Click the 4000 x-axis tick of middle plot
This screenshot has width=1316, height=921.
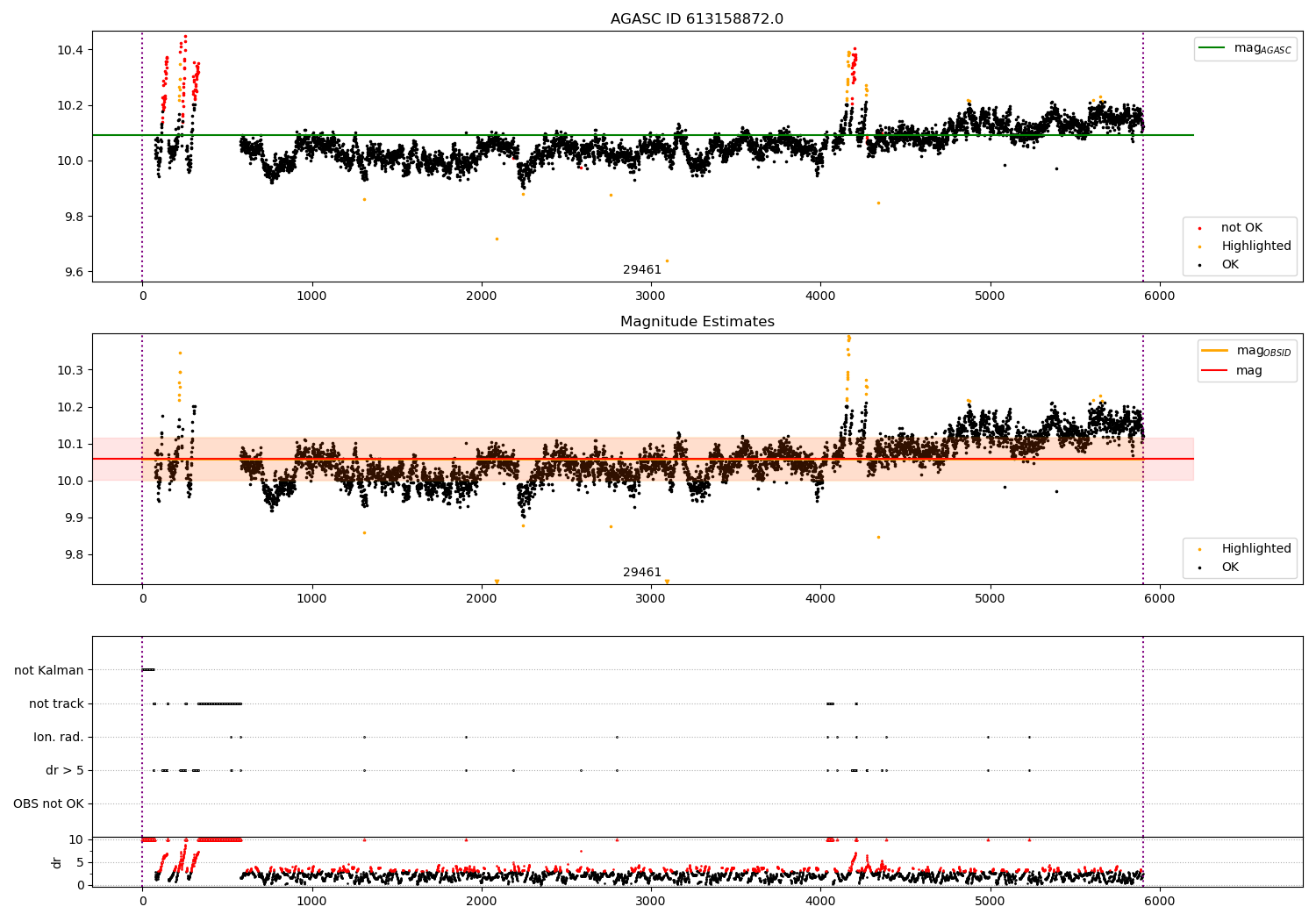point(820,598)
